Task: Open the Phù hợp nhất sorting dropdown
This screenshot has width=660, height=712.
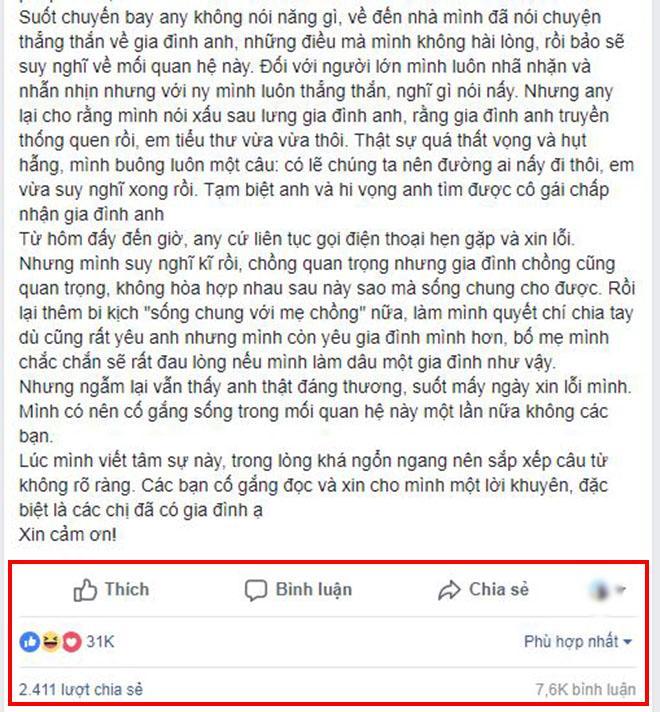Action: pos(578,642)
